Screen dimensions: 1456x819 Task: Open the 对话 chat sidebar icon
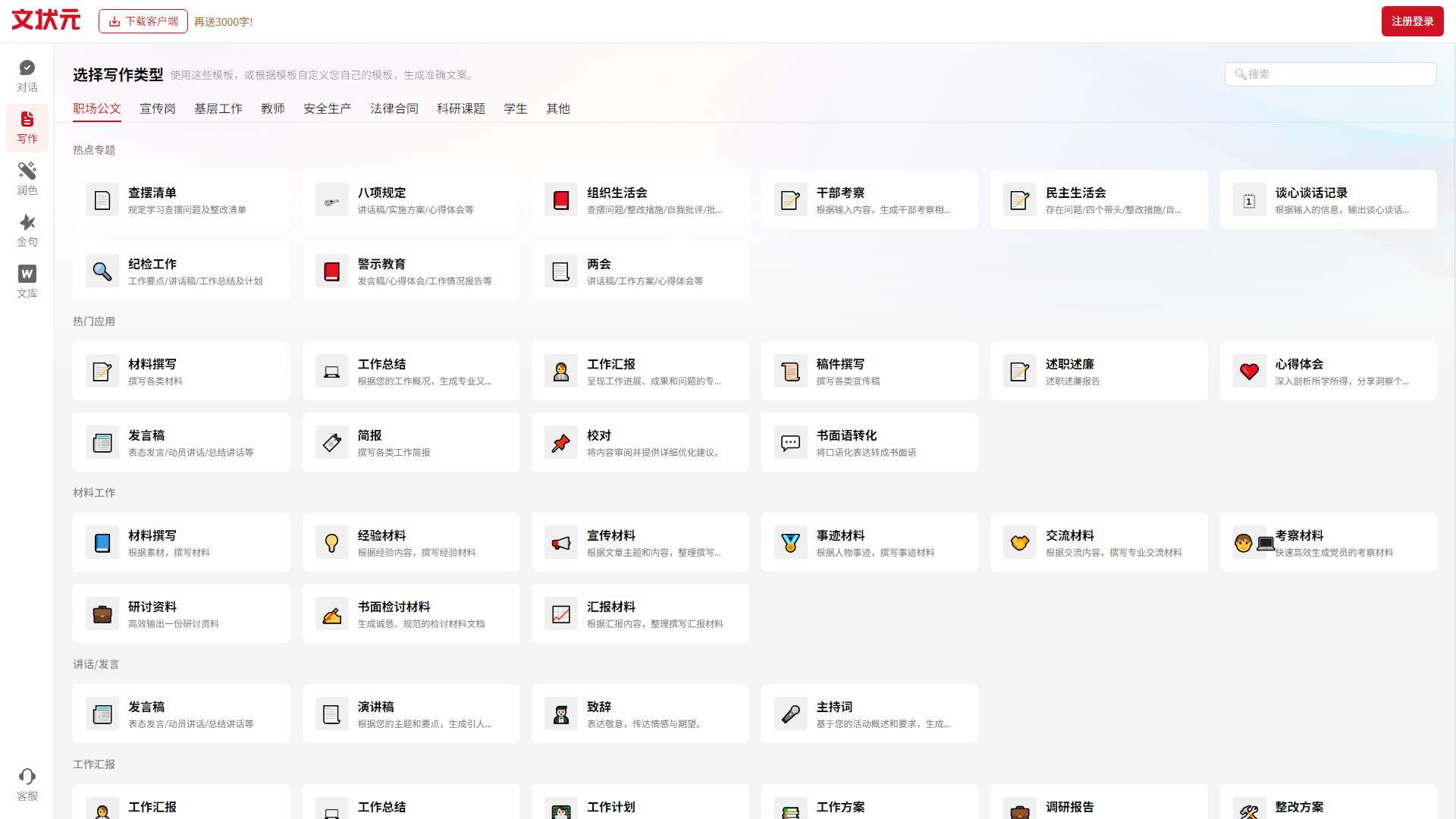[27, 76]
